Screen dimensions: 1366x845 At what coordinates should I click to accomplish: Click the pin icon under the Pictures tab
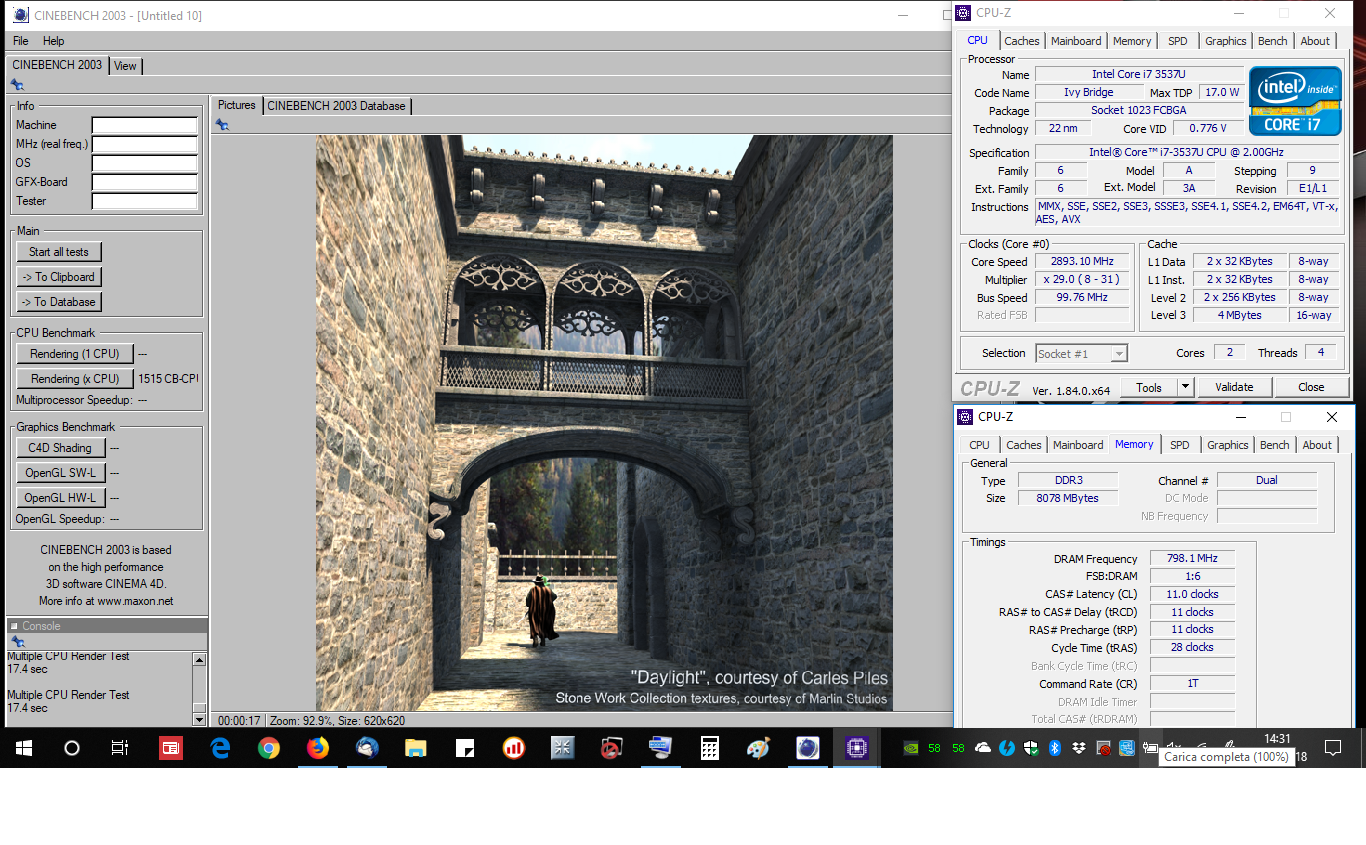[x=222, y=125]
